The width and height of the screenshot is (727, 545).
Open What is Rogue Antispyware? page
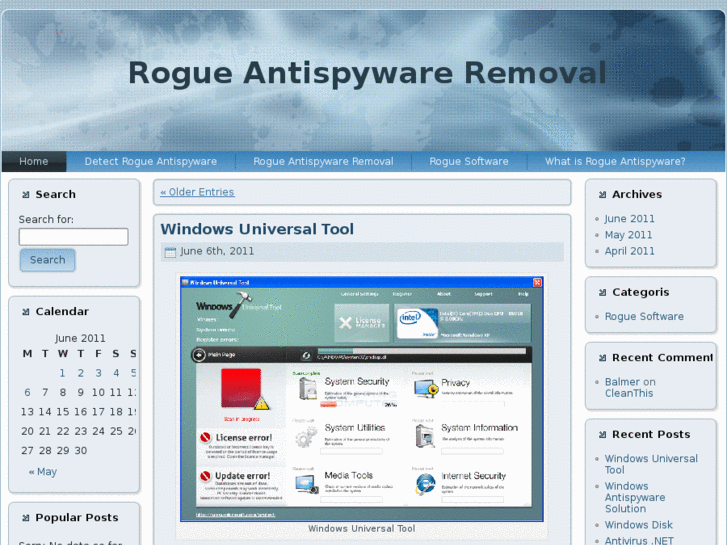(615, 161)
